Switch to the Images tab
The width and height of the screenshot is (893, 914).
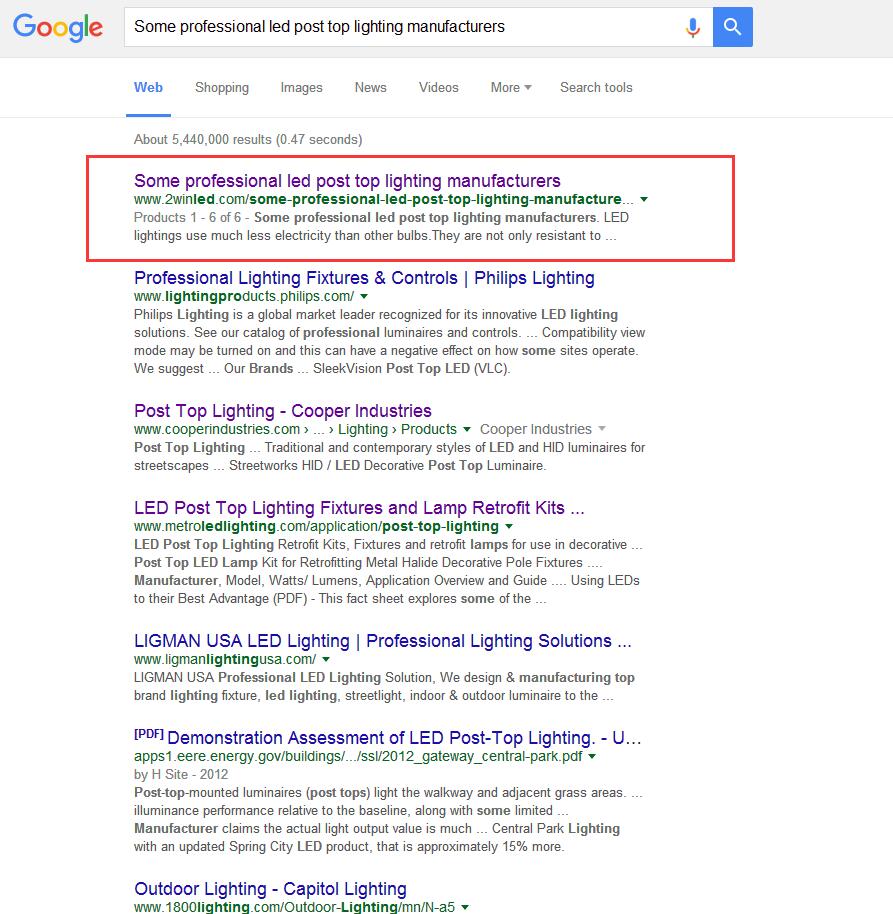pos(301,87)
